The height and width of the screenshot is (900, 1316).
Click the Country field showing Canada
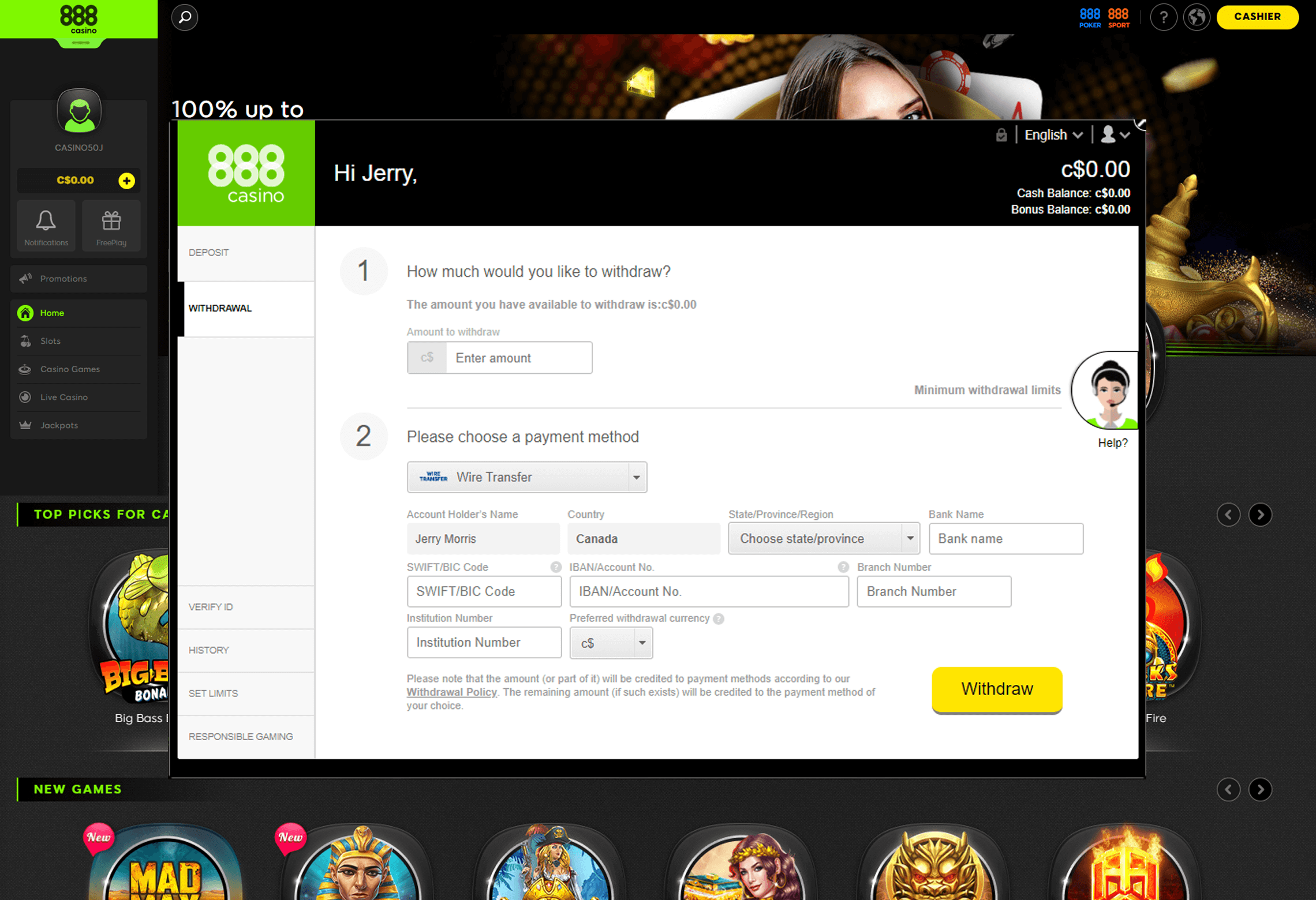point(644,539)
